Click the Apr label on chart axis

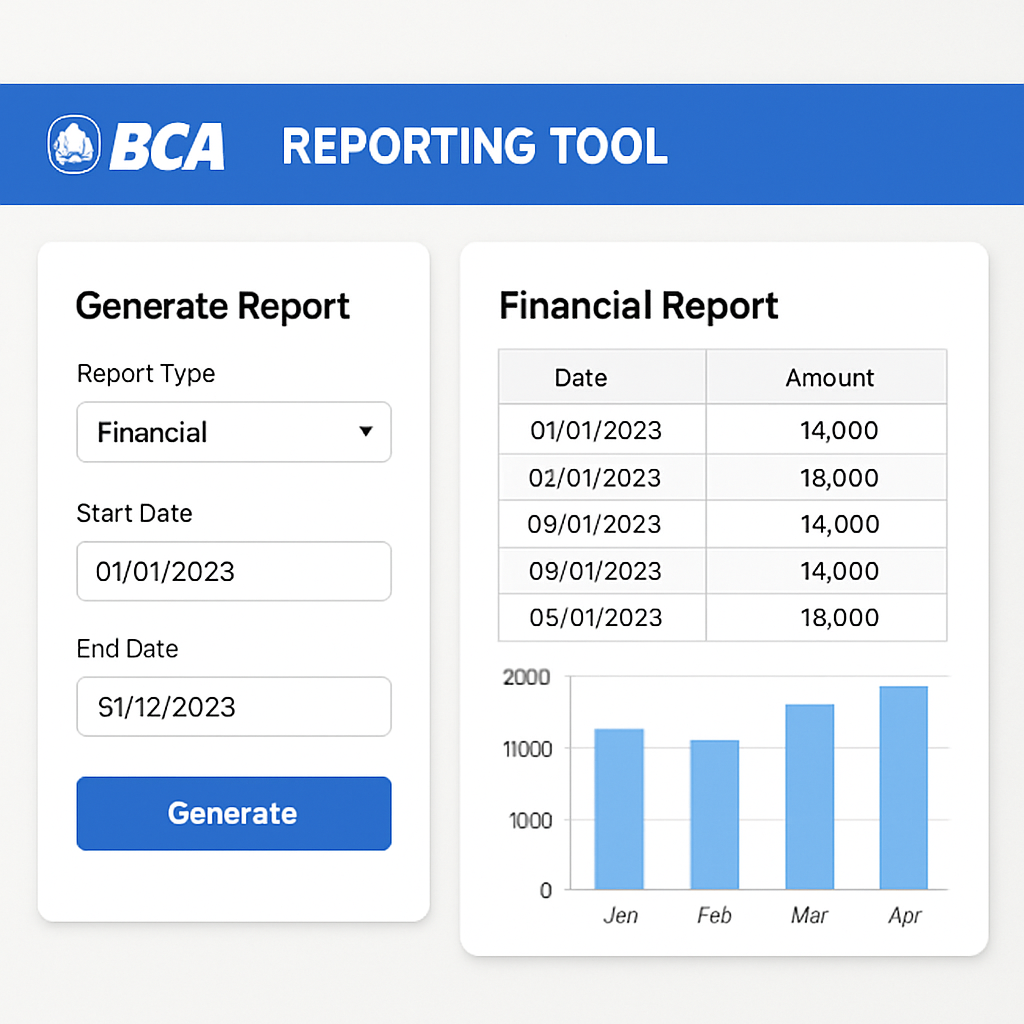[x=904, y=915]
